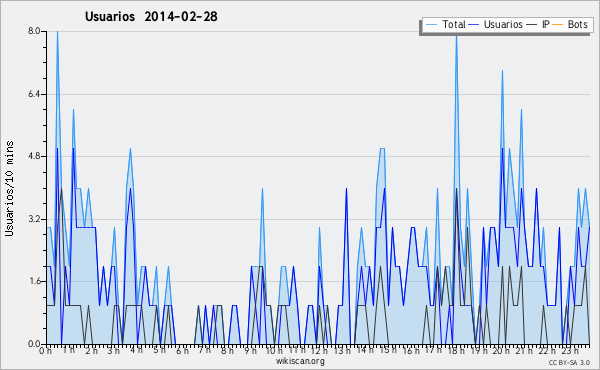Click the 'IP' legend entry
600x370 pixels.
[x=538, y=24]
